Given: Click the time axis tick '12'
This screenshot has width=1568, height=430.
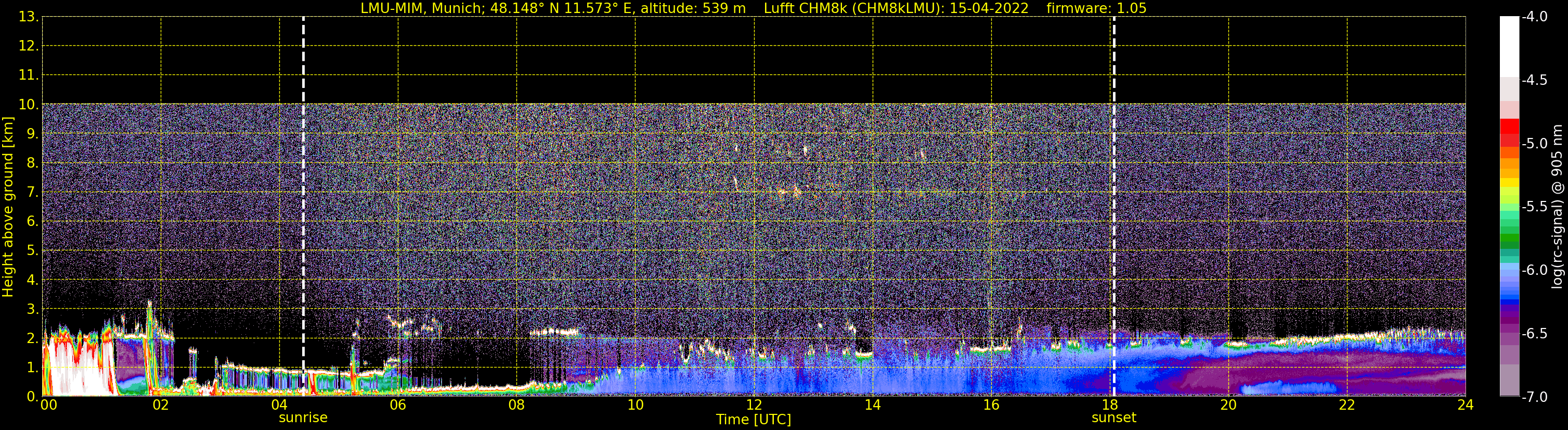Looking at the screenshot, I should (754, 405).
